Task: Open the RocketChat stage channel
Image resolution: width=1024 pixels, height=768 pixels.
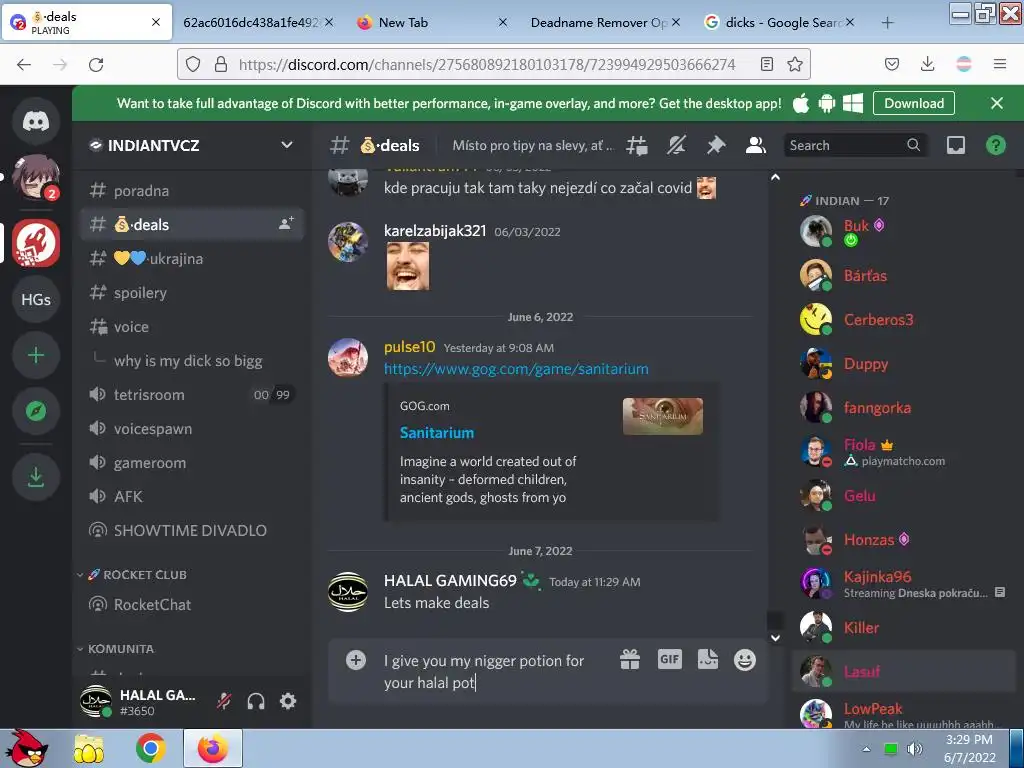Action: (192, 605)
